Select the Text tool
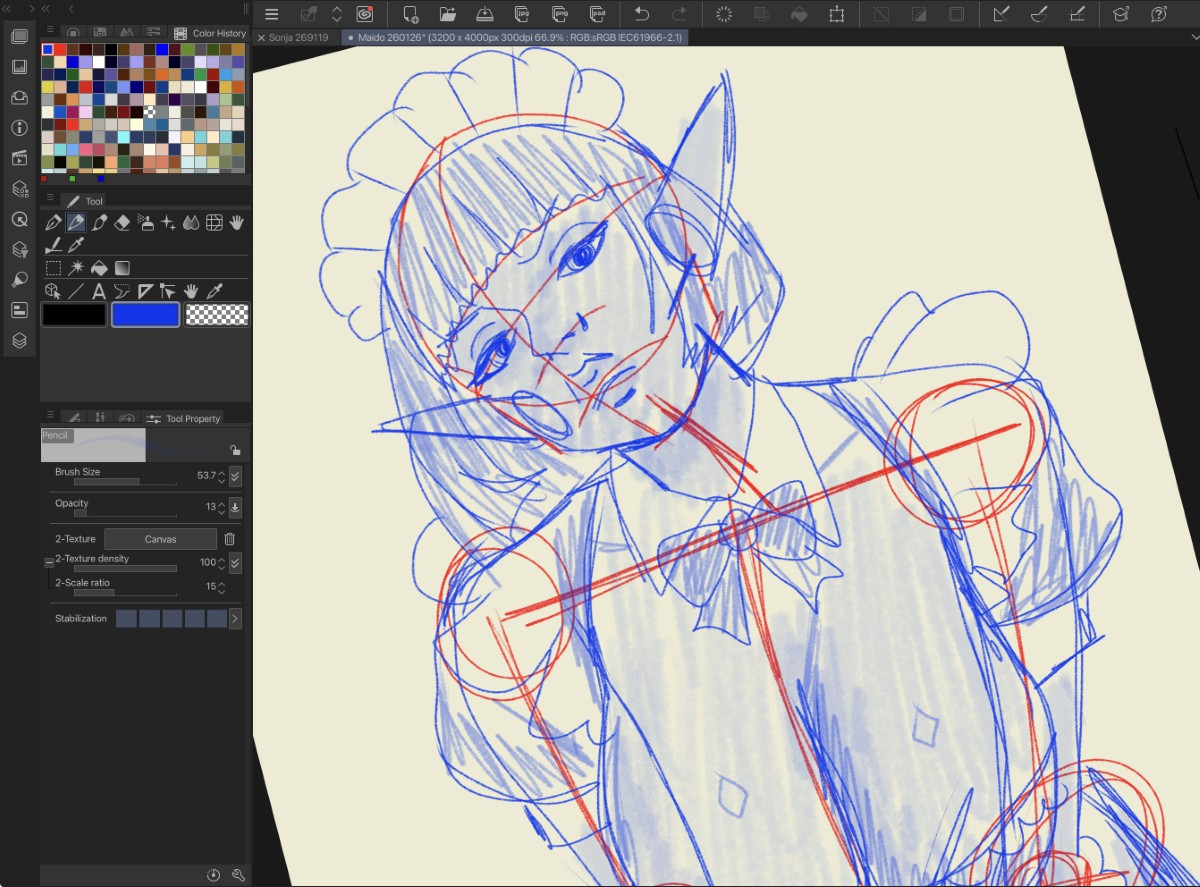Image resolution: width=1200 pixels, height=887 pixels. pos(99,292)
